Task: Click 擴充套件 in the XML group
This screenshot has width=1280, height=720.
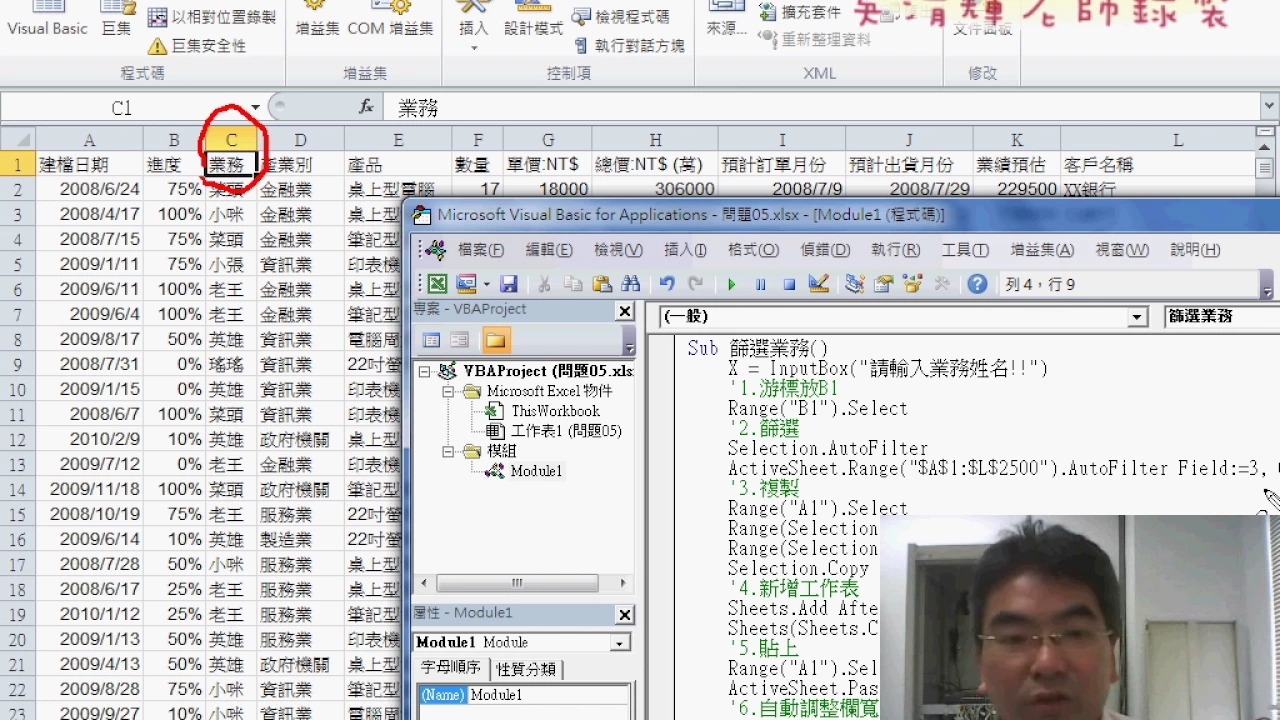Action: pyautogui.click(x=800, y=12)
